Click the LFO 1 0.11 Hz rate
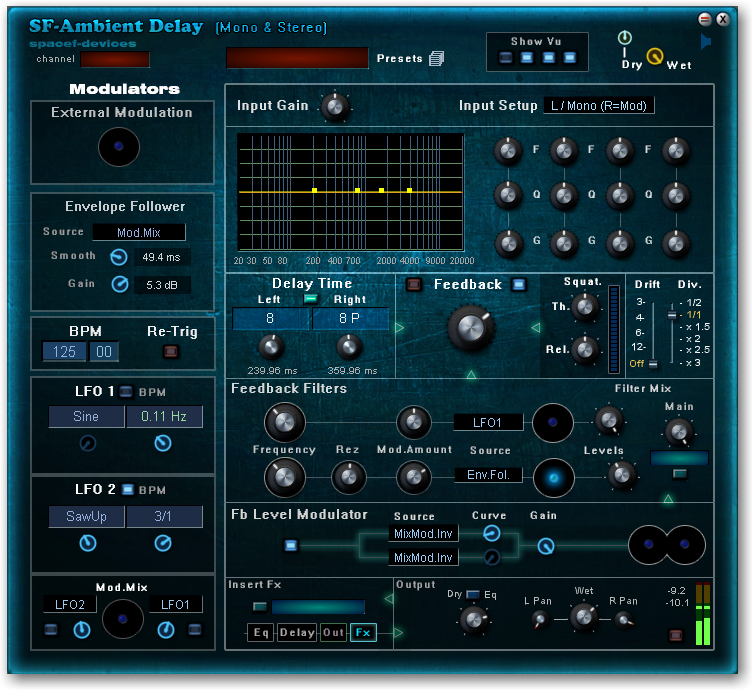753x690 pixels. tap(164, 416)
